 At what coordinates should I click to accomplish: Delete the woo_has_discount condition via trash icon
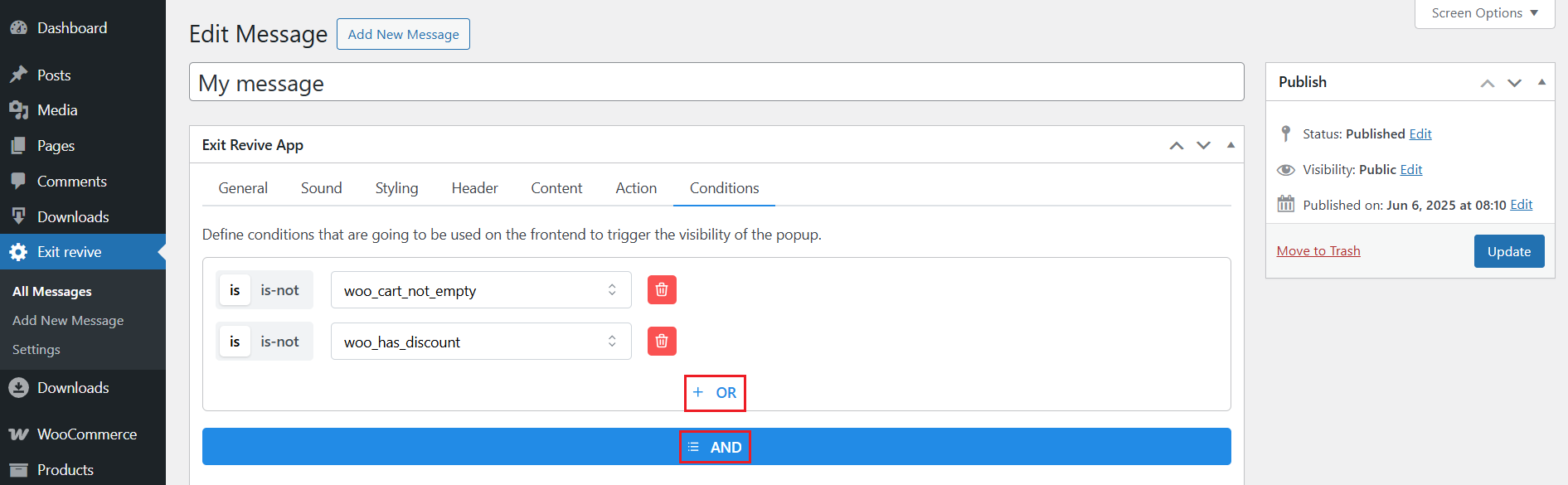point(662,342)
